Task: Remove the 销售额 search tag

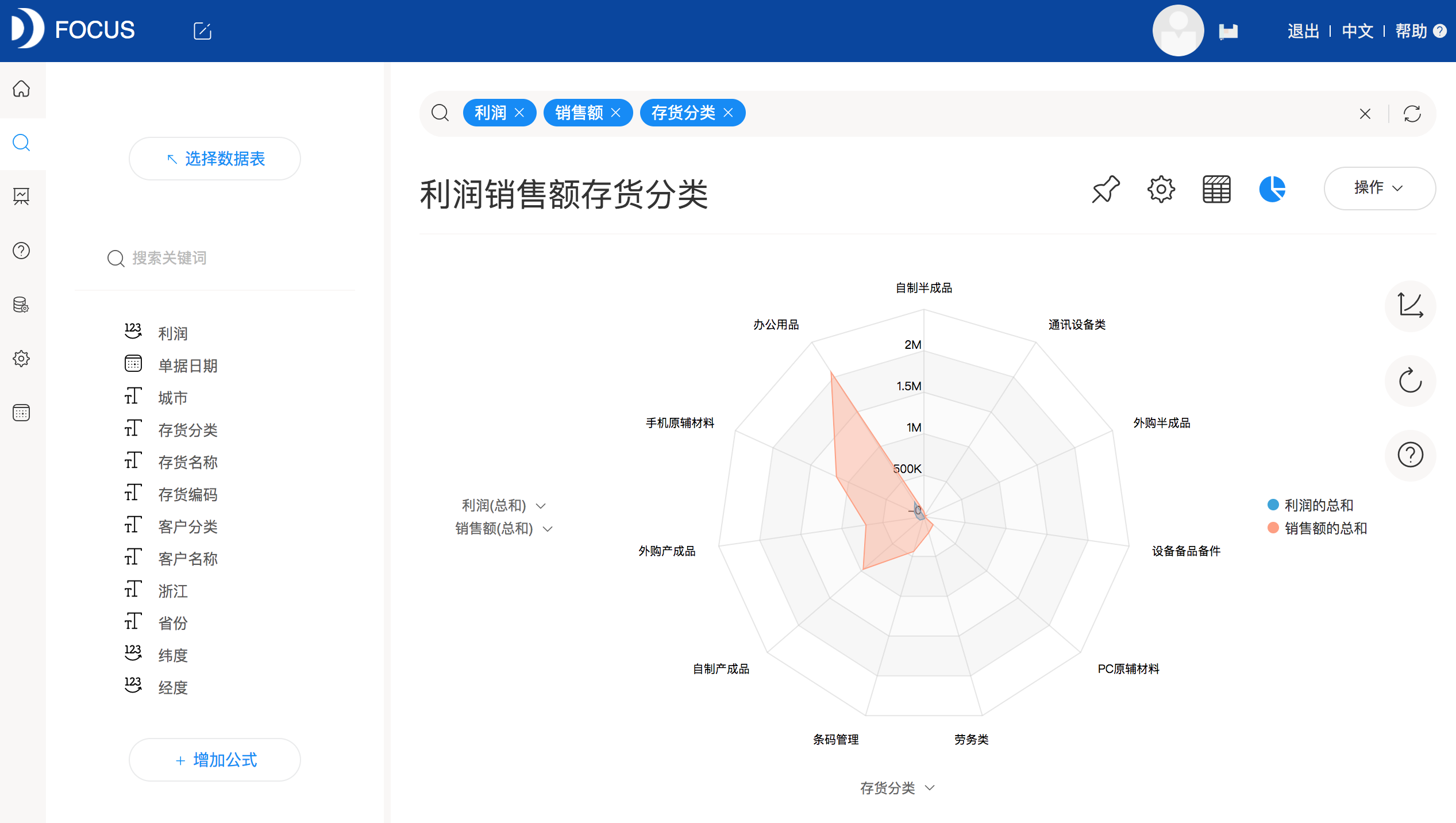Action: (616, 113)
